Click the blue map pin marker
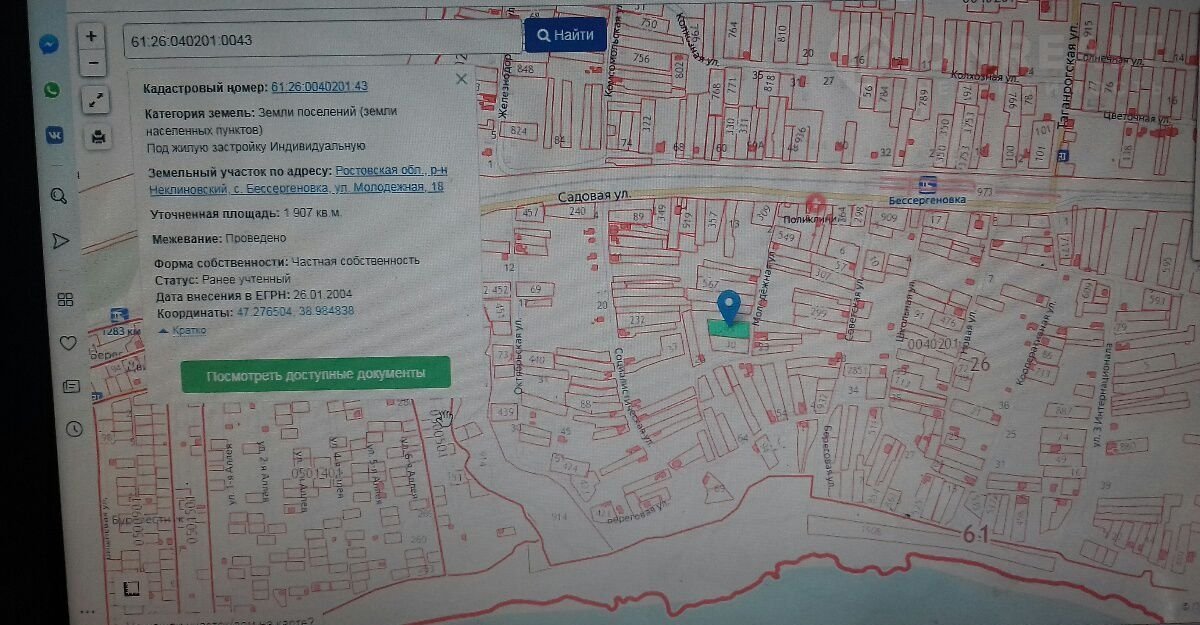Viewport: 1200px width, 625px height. 730,304
